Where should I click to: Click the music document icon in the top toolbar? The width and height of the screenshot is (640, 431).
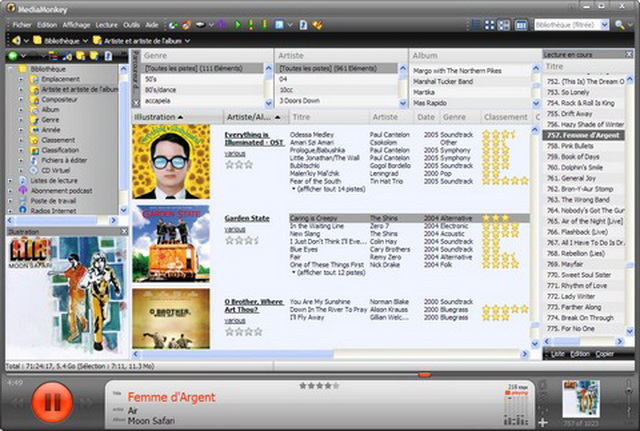tap(303, 25)
